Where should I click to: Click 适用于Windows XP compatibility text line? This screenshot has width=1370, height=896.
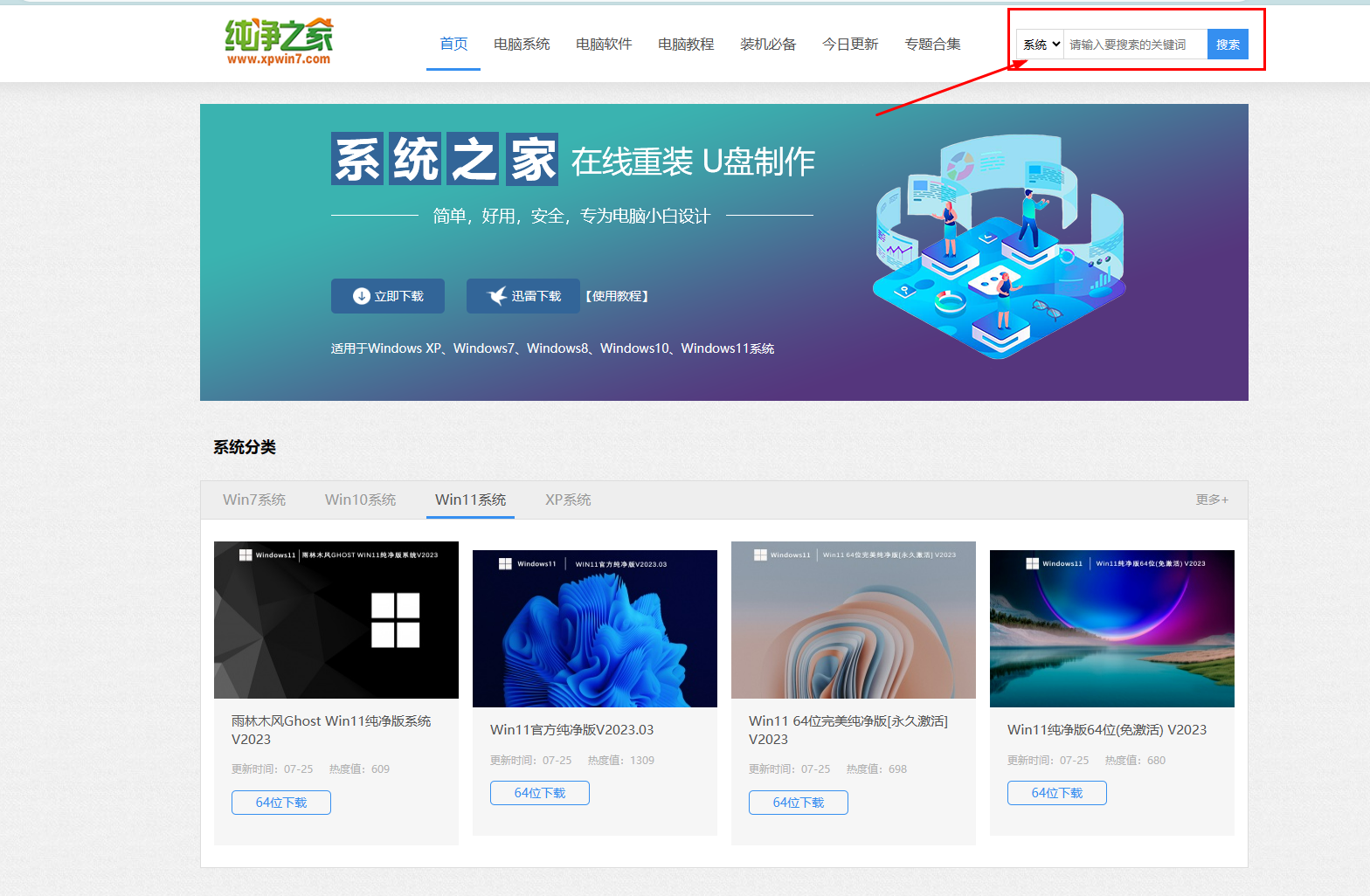point(552,348)
